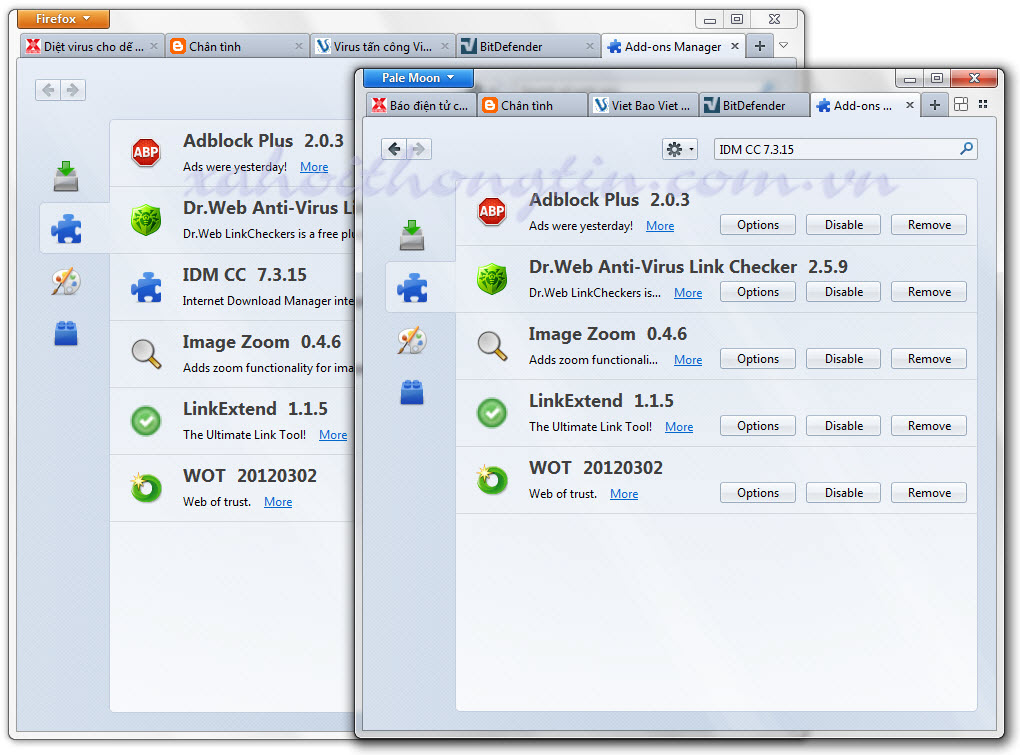
Task: Open the Firefox application menu
Action: point(63,19)
